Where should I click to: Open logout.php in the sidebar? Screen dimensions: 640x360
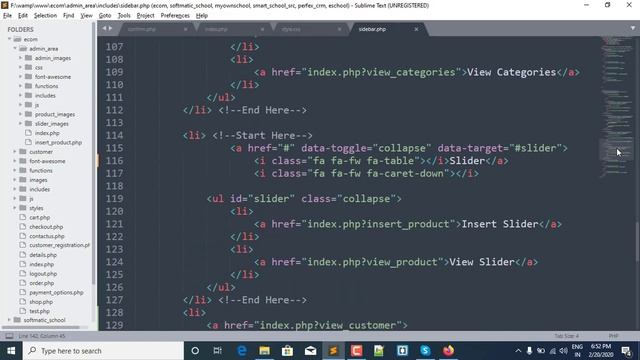(43, 274)
